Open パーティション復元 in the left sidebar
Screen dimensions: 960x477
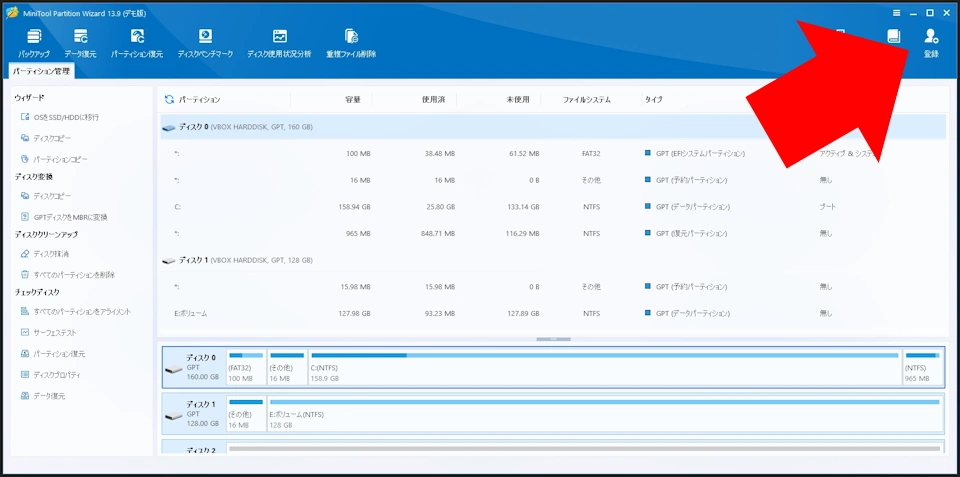coord(53,354)
